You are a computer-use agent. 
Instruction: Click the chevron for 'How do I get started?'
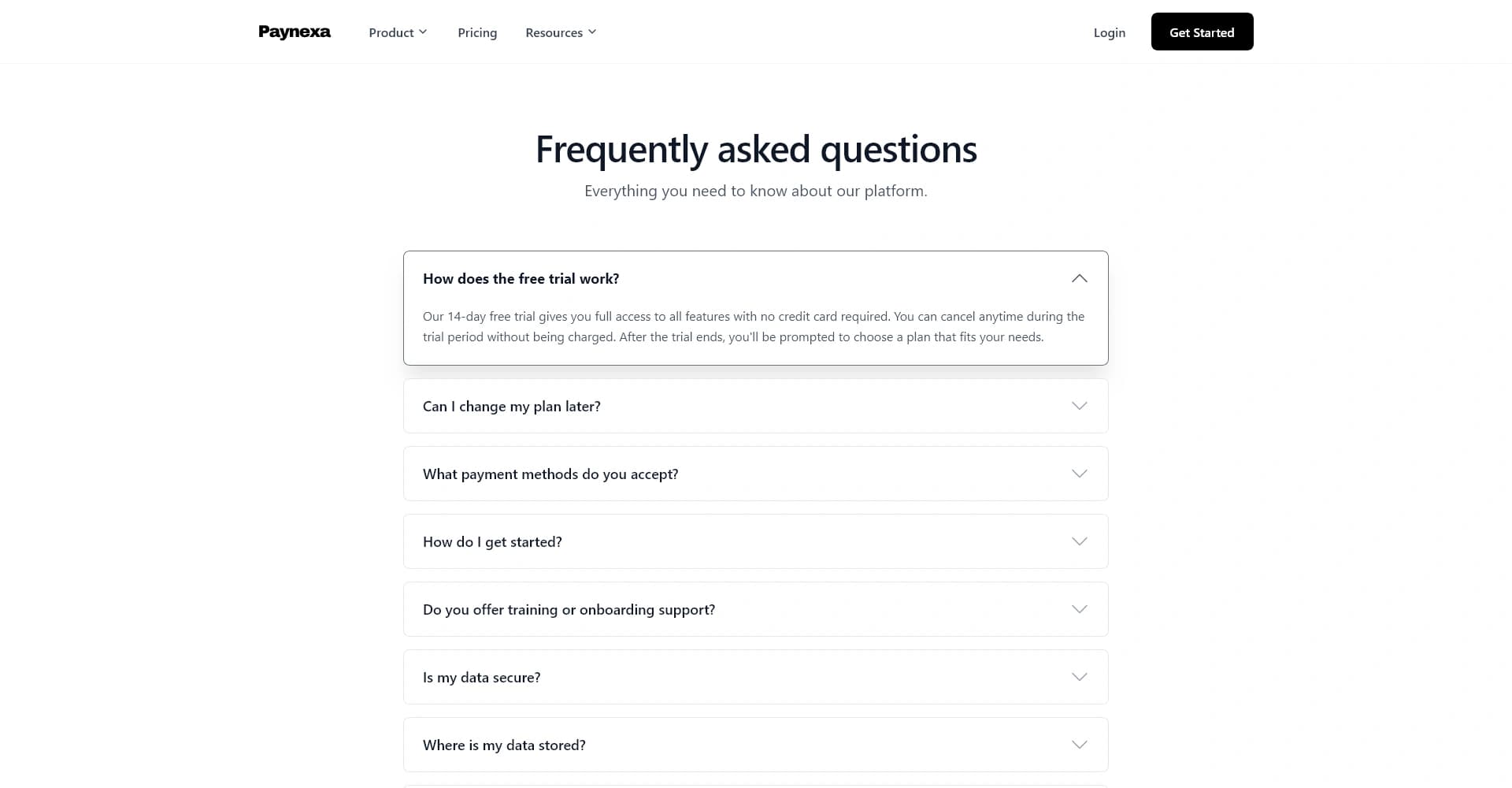click(1079, 541)
